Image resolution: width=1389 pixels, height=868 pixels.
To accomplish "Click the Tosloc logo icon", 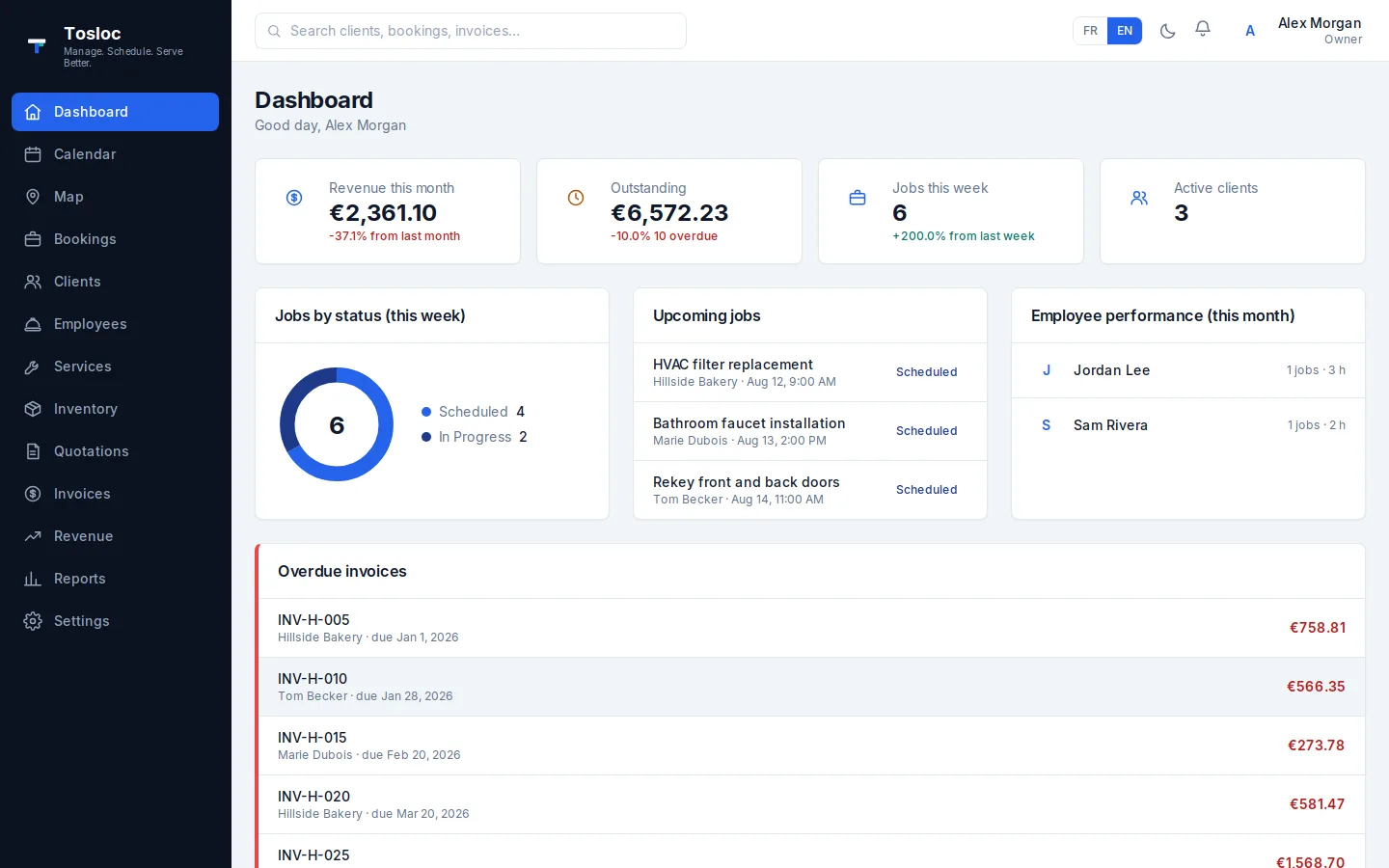I will click(37, 45).
